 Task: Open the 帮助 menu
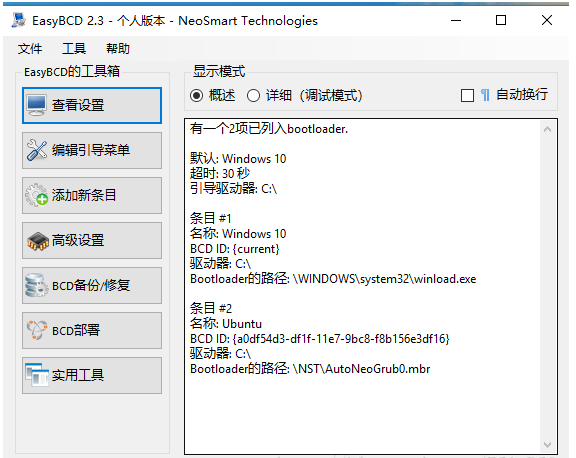click(118, 48)
